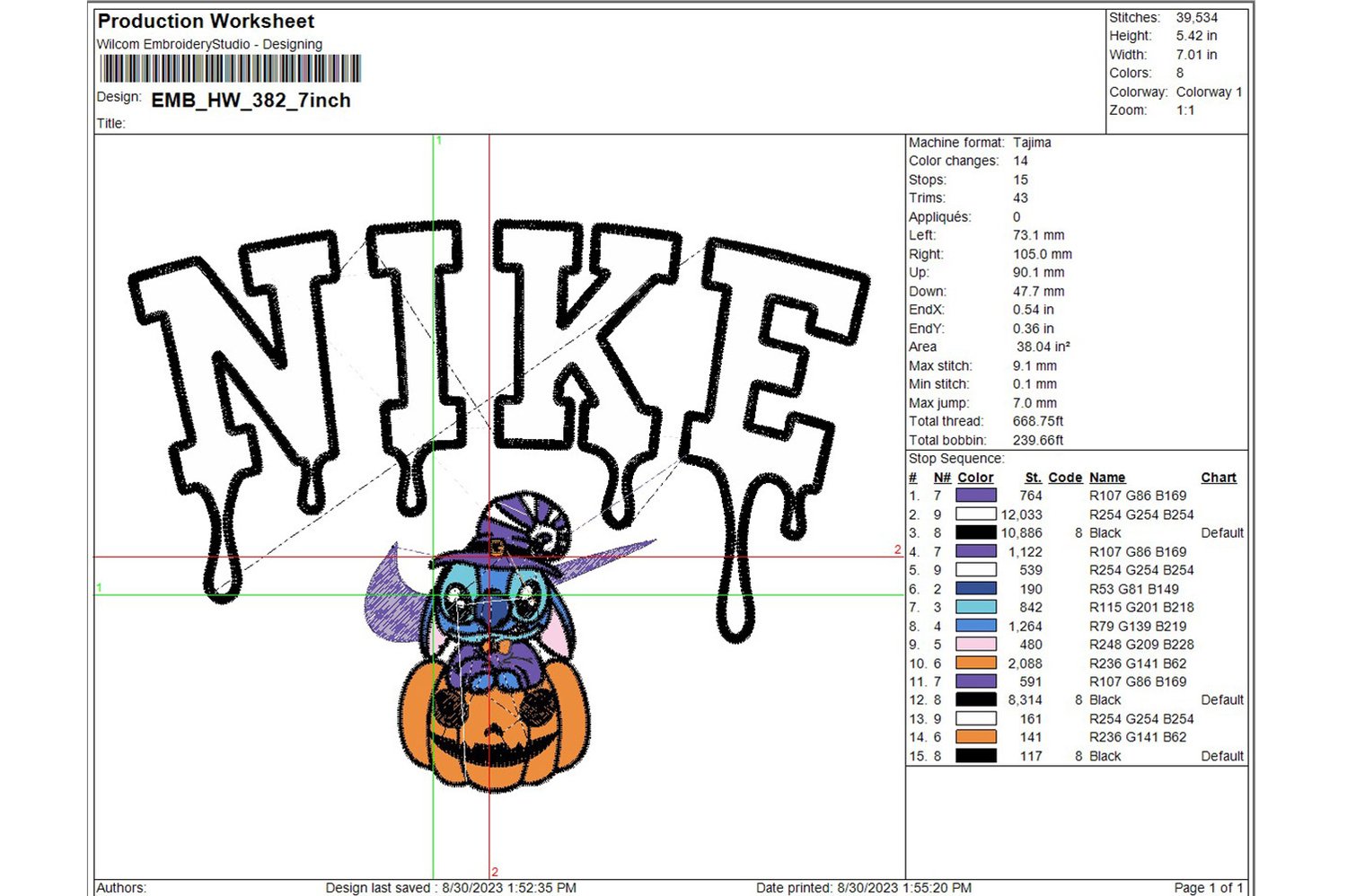The width and height of the screenshot is (1347, 896).
Task: Select the dark blue R53 G81 B149 swatch
Action: 975,588
